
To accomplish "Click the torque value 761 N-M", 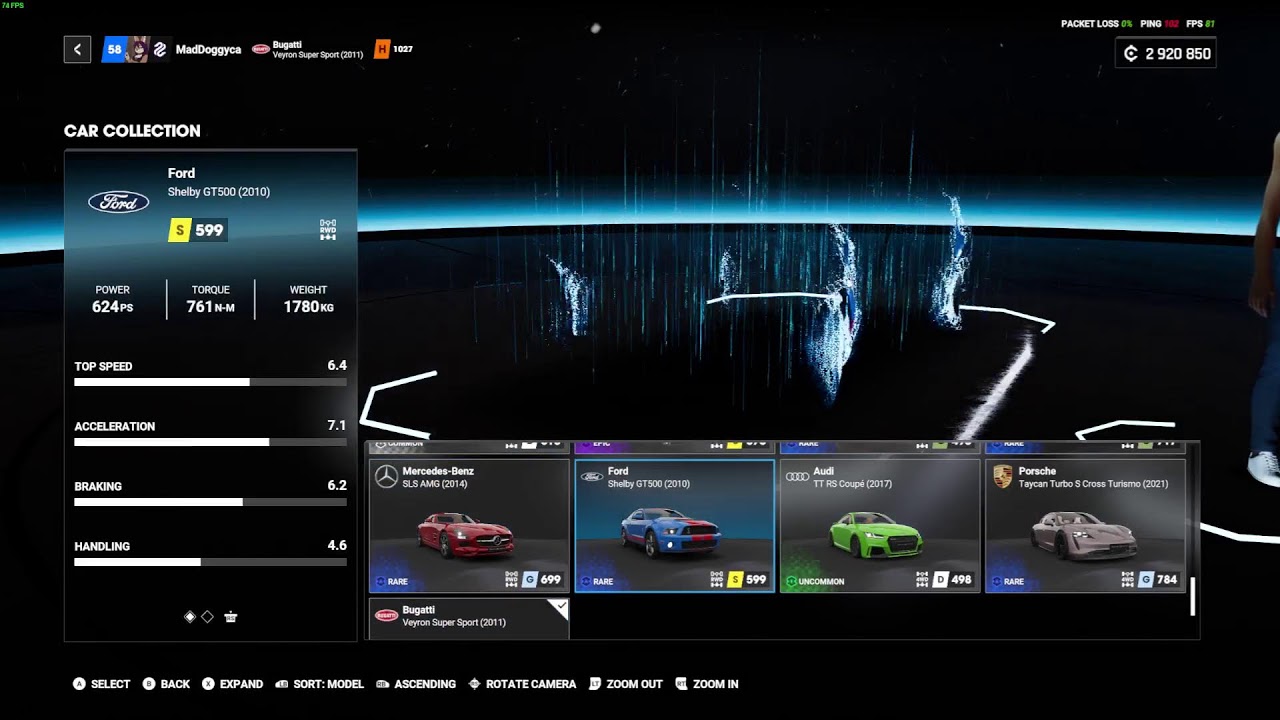I will [211, 307].
